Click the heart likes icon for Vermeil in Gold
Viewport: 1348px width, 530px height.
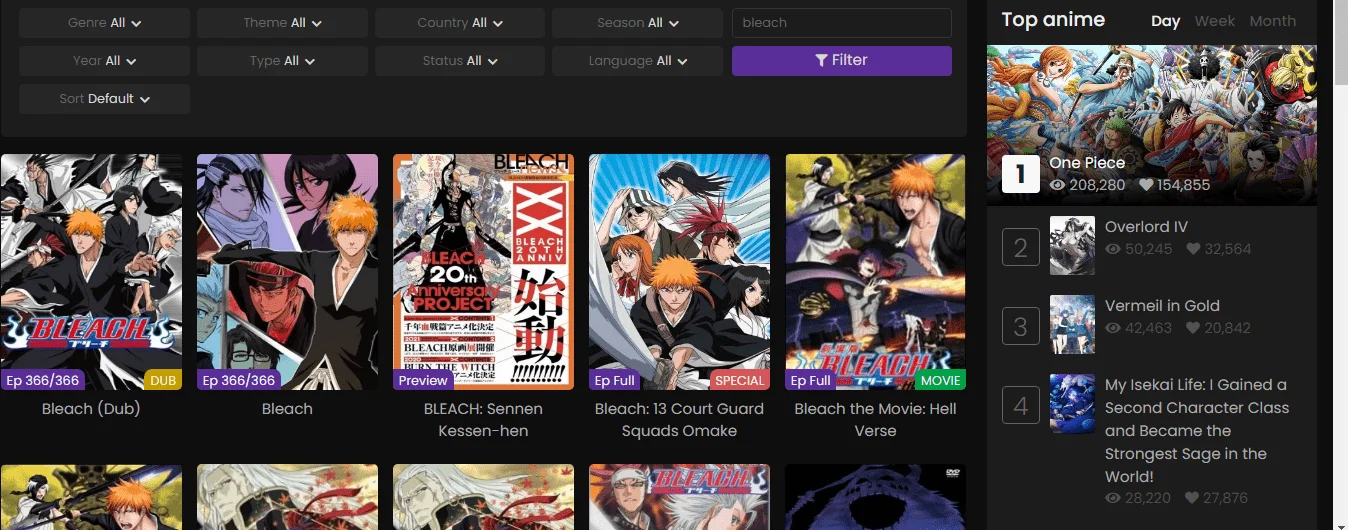tap(1193, 328)
